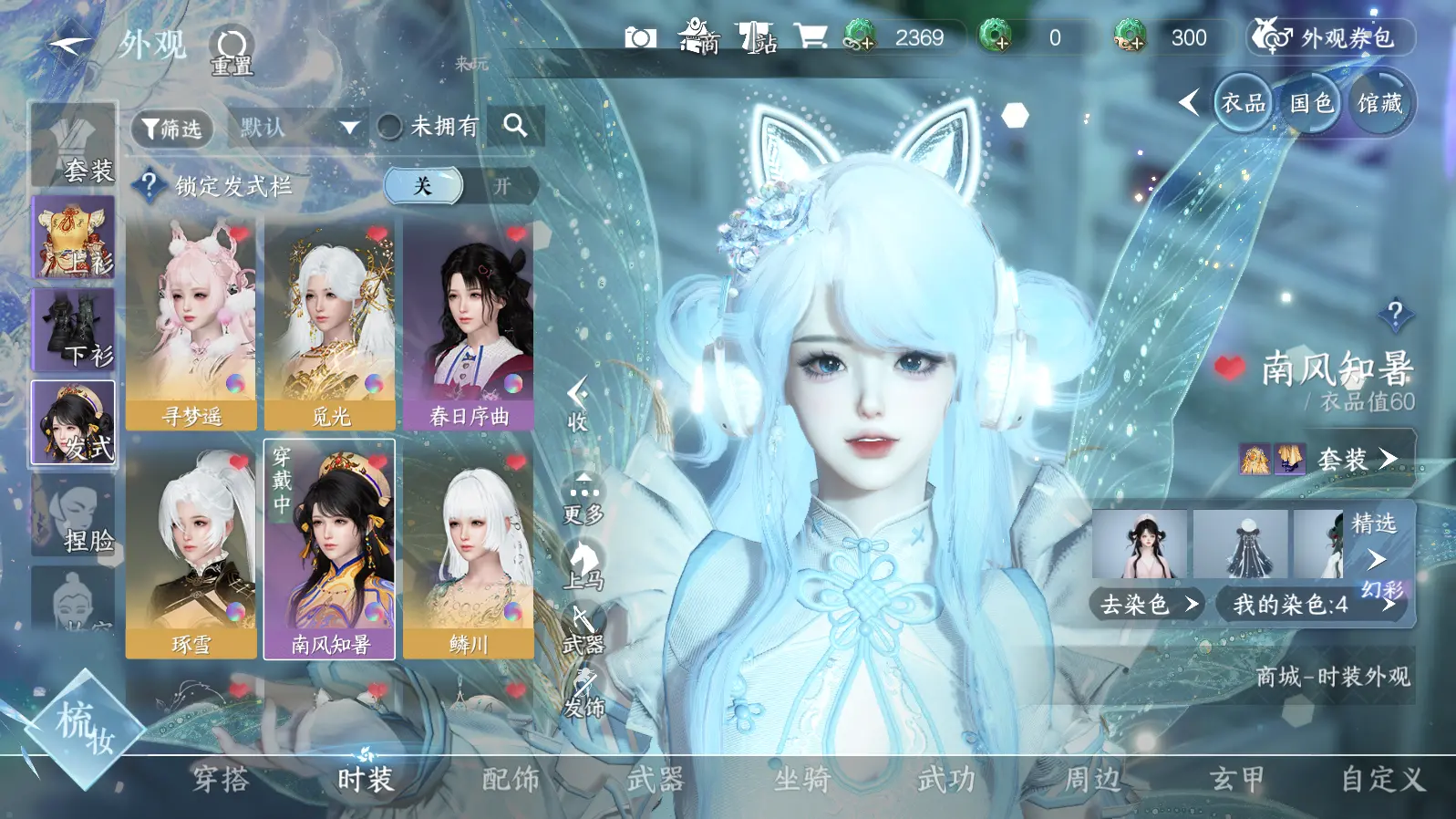Switch to the 穿搭 tab

[x=221, y=780]
